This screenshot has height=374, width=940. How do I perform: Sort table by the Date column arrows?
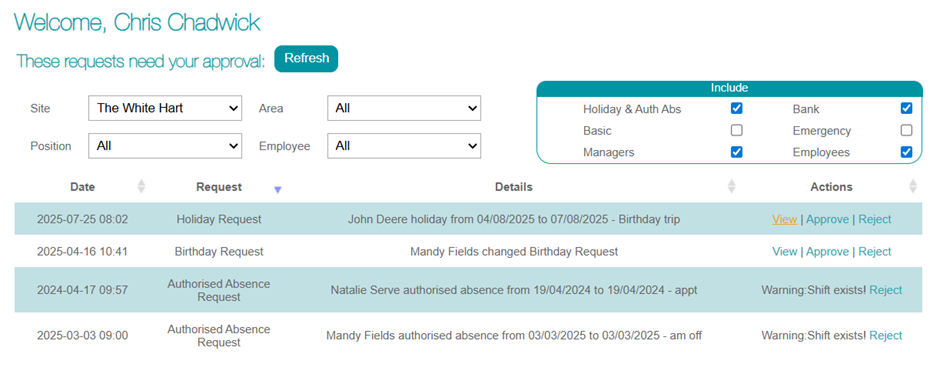pyautogui.click(x=141, y=186)
